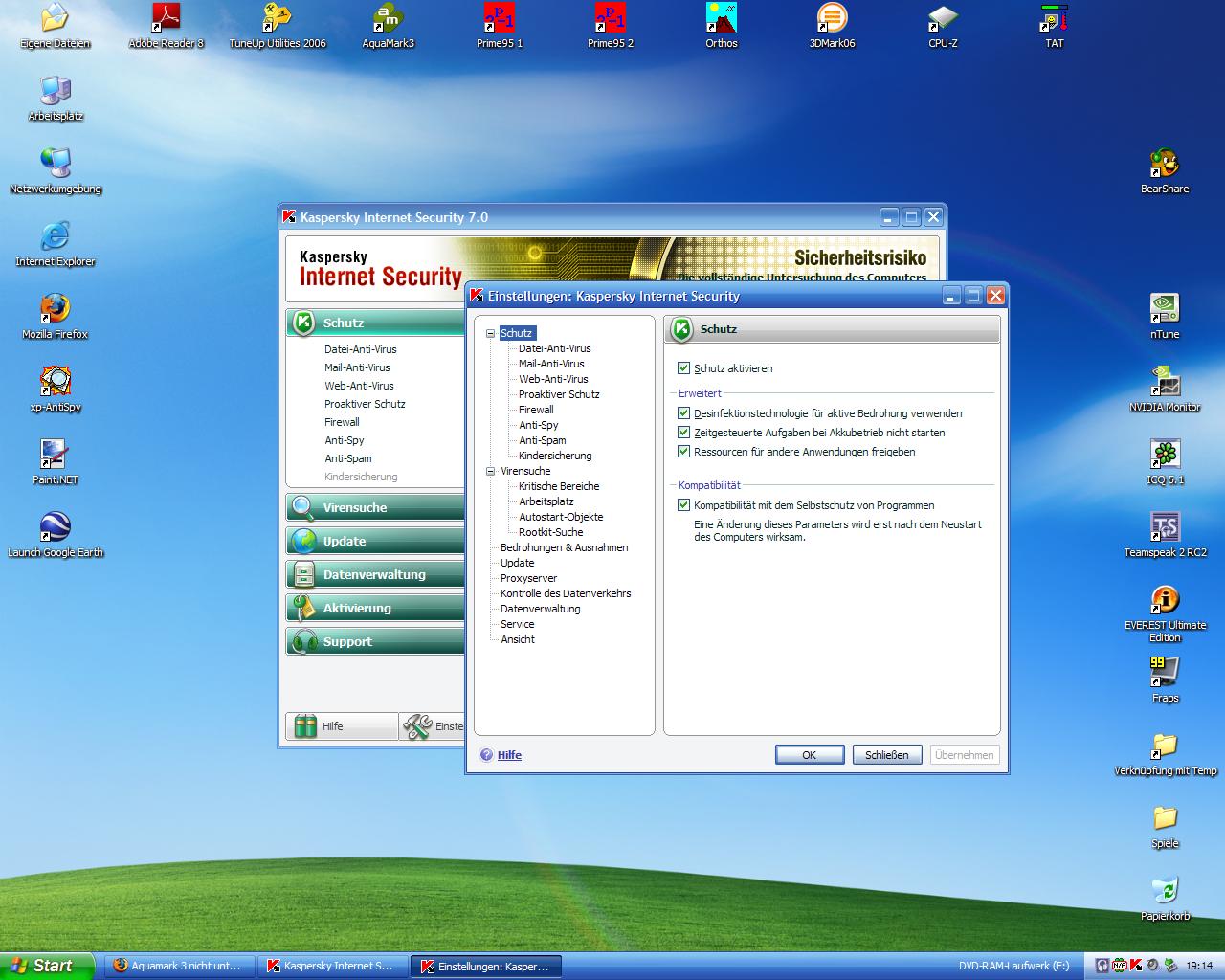This screenshot has height=980, width=1225.
Task: Expand Support section in main window
Action: point(375,641)
